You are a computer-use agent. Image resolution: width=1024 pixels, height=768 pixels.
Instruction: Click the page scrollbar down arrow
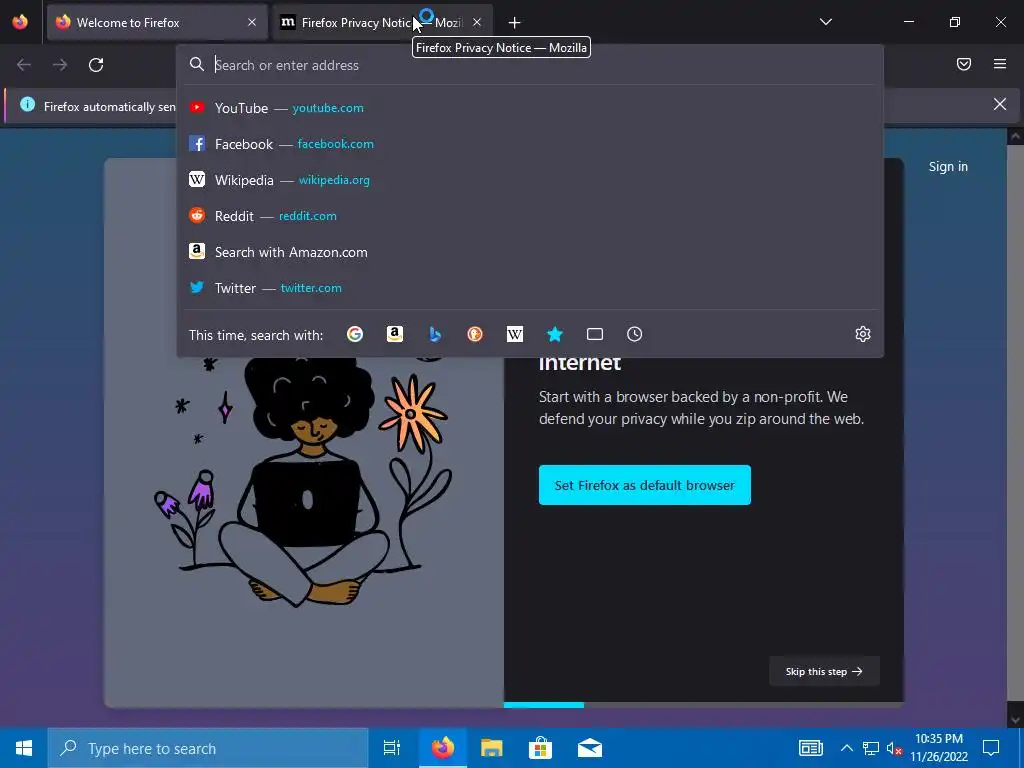(1015, 720)
